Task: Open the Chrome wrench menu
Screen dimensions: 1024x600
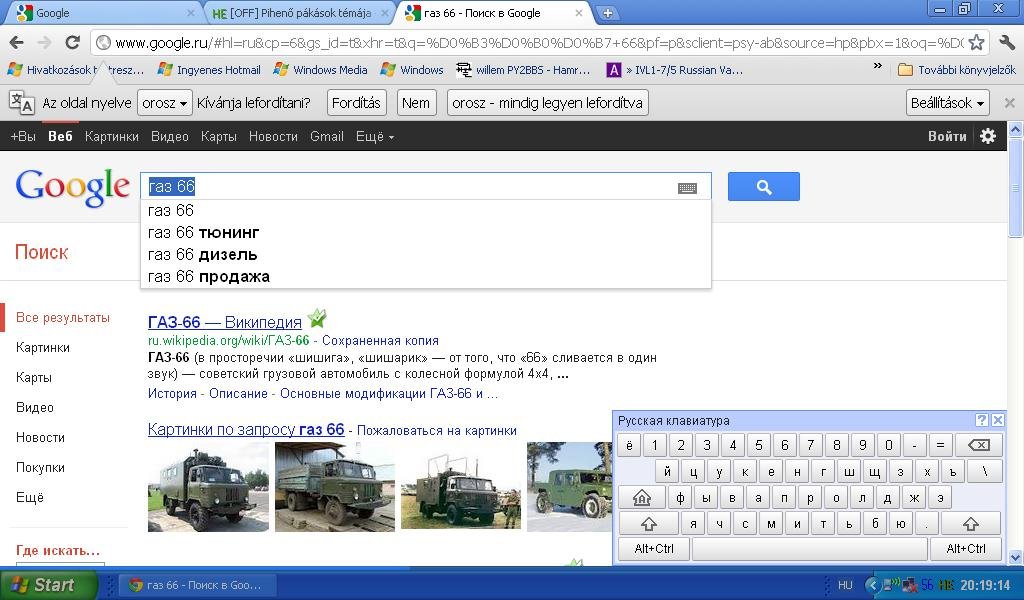Action: [x=1006, y=43]
